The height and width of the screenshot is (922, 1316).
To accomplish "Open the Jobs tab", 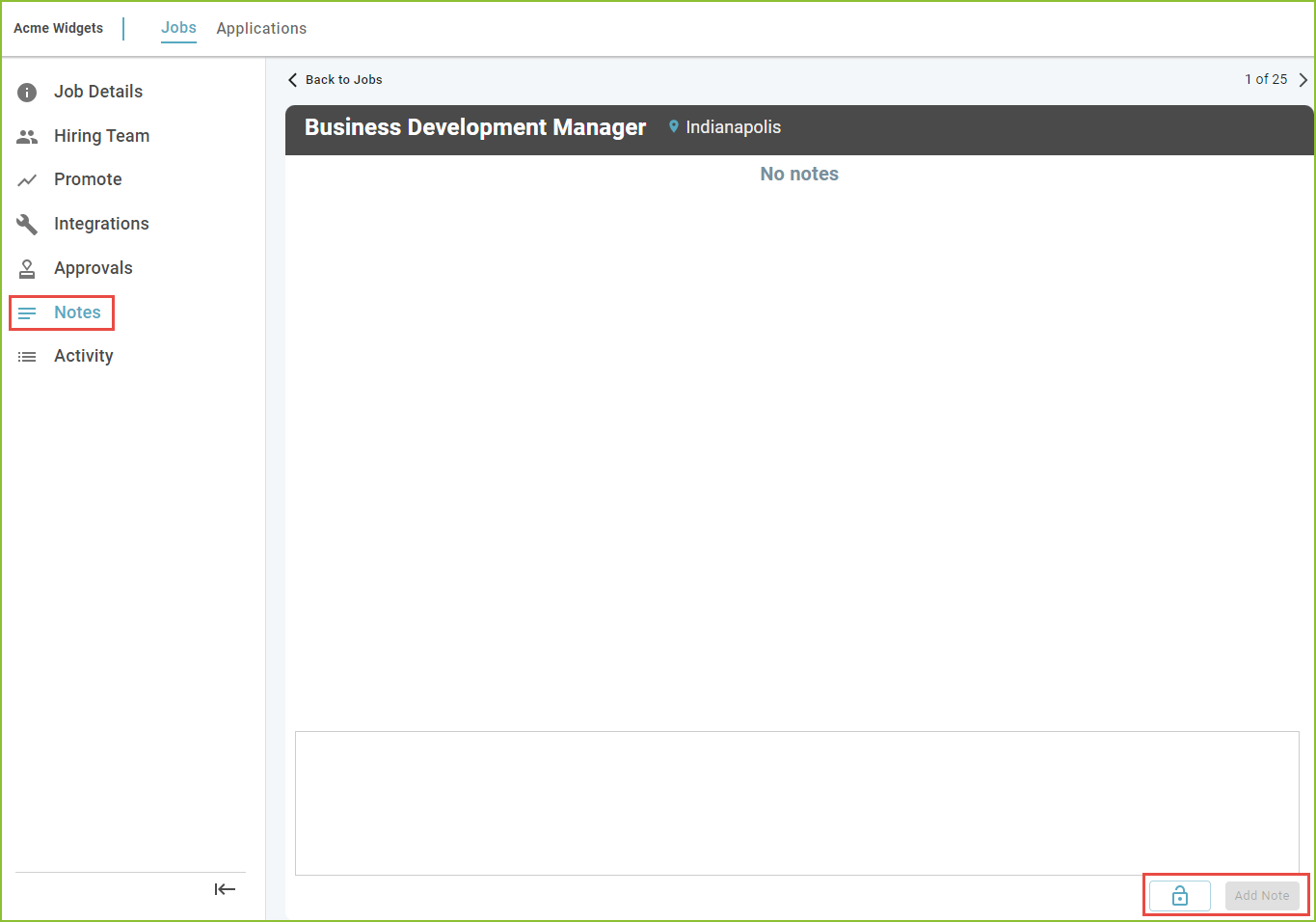I will 178,28.
